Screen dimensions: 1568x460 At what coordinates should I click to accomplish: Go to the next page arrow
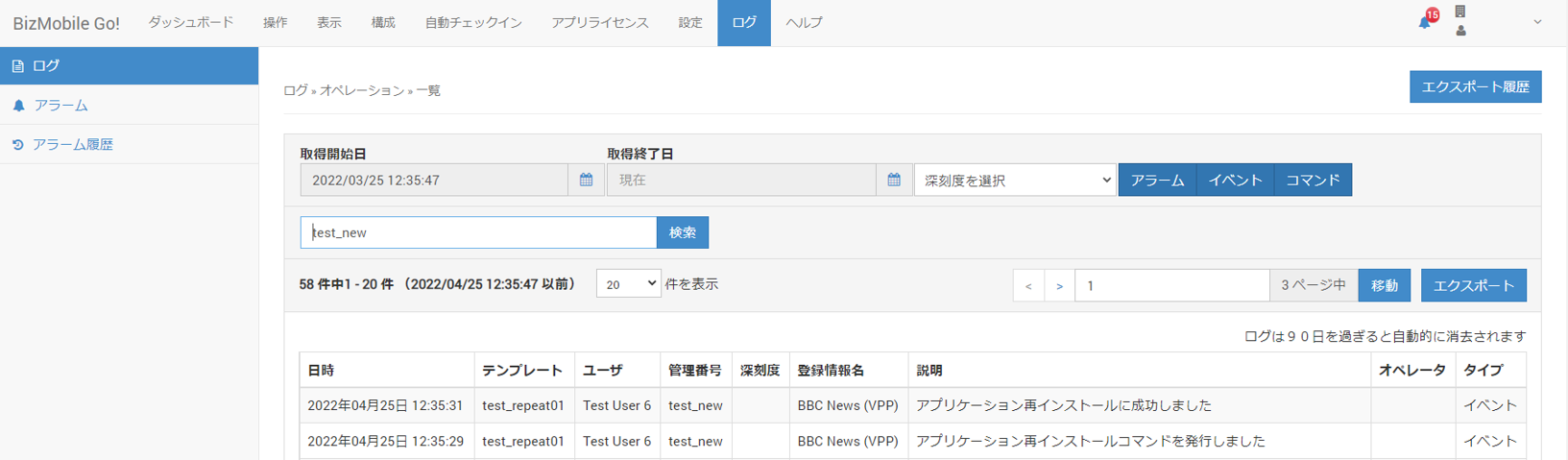(x=1059, y=285)
